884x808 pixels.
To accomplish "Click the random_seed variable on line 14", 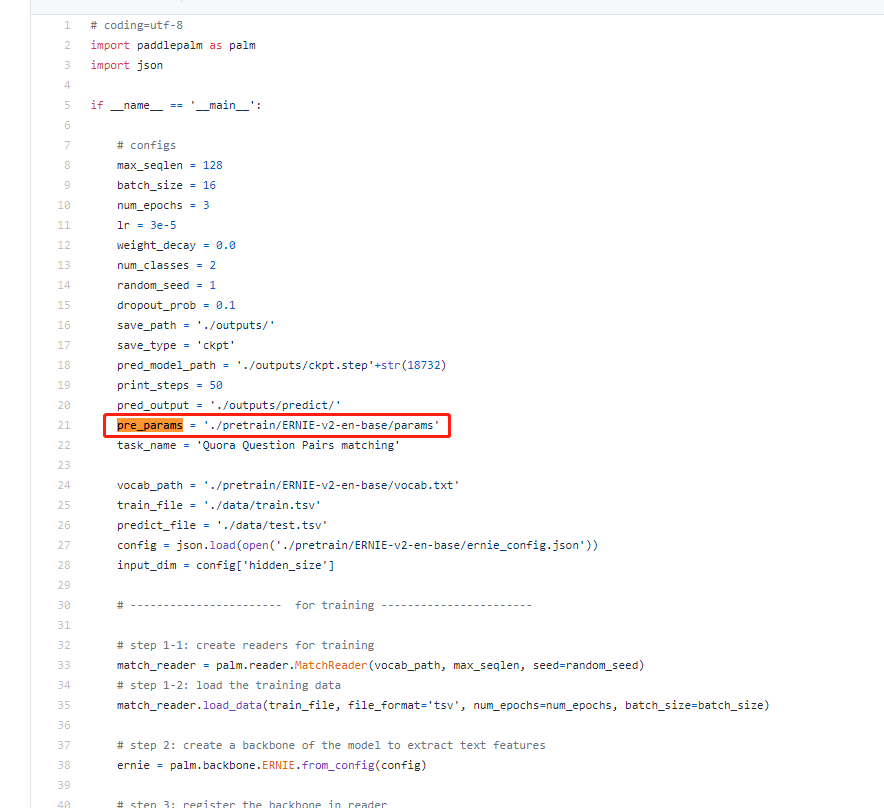I will tap(153, 285).
